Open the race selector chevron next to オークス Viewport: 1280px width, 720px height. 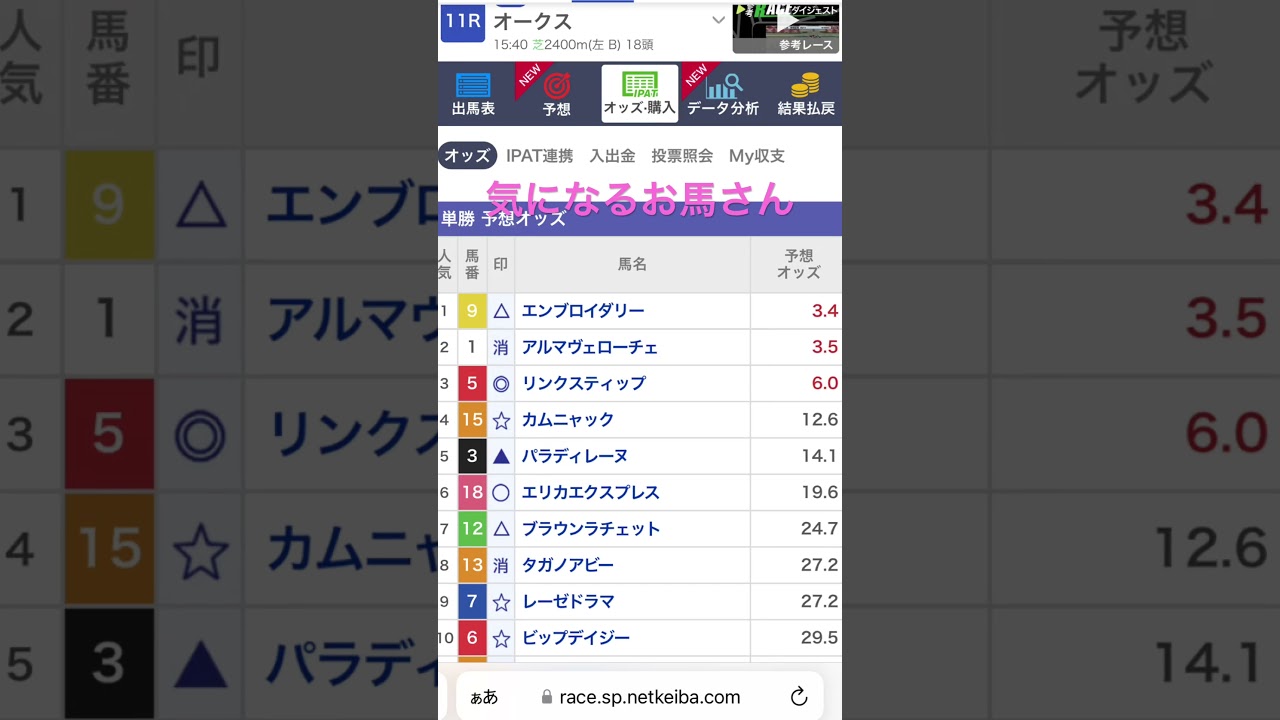(x=719, y=20)
